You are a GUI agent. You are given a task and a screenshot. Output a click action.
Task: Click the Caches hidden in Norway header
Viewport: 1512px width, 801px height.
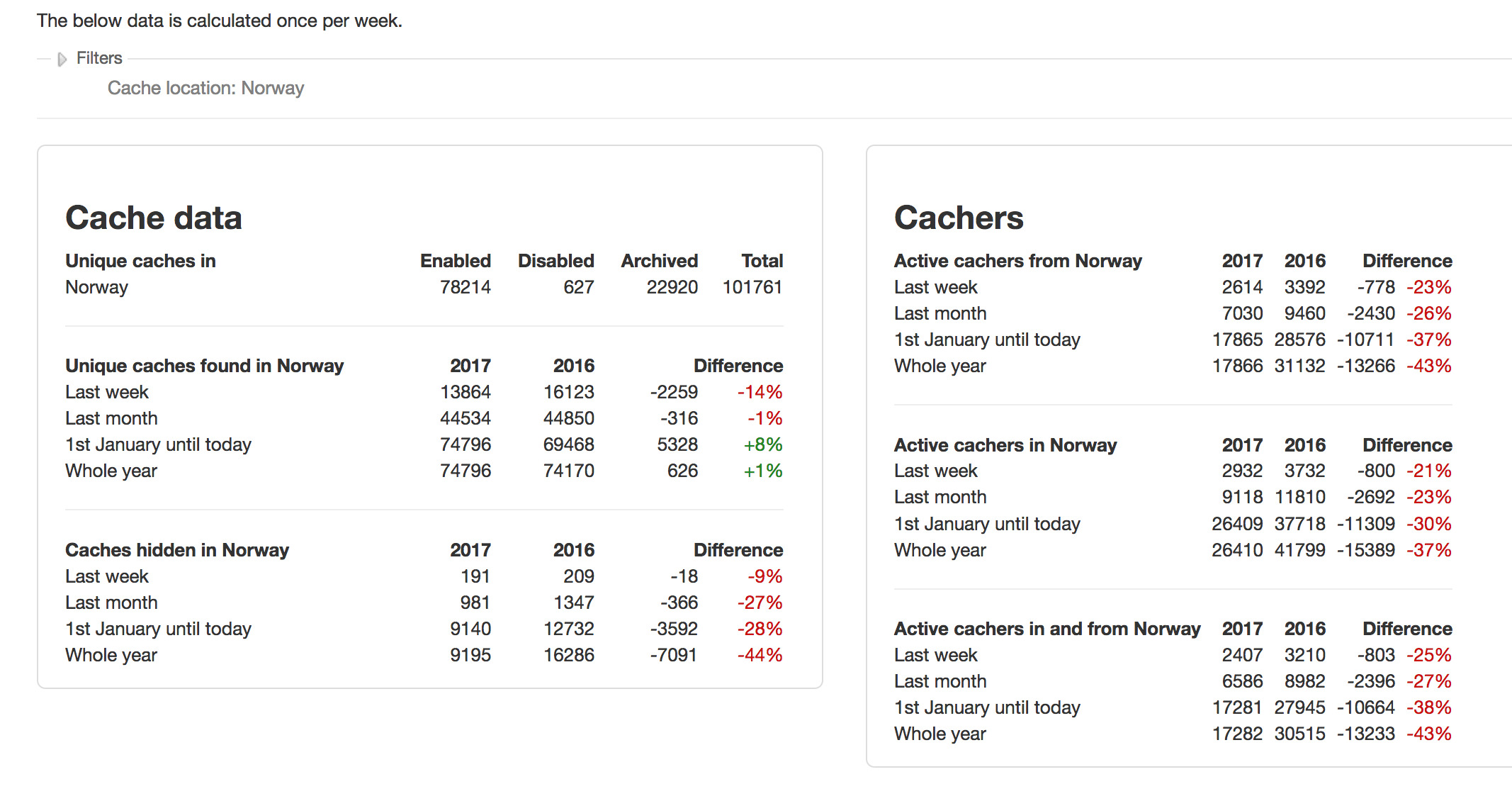coord(177,550)
